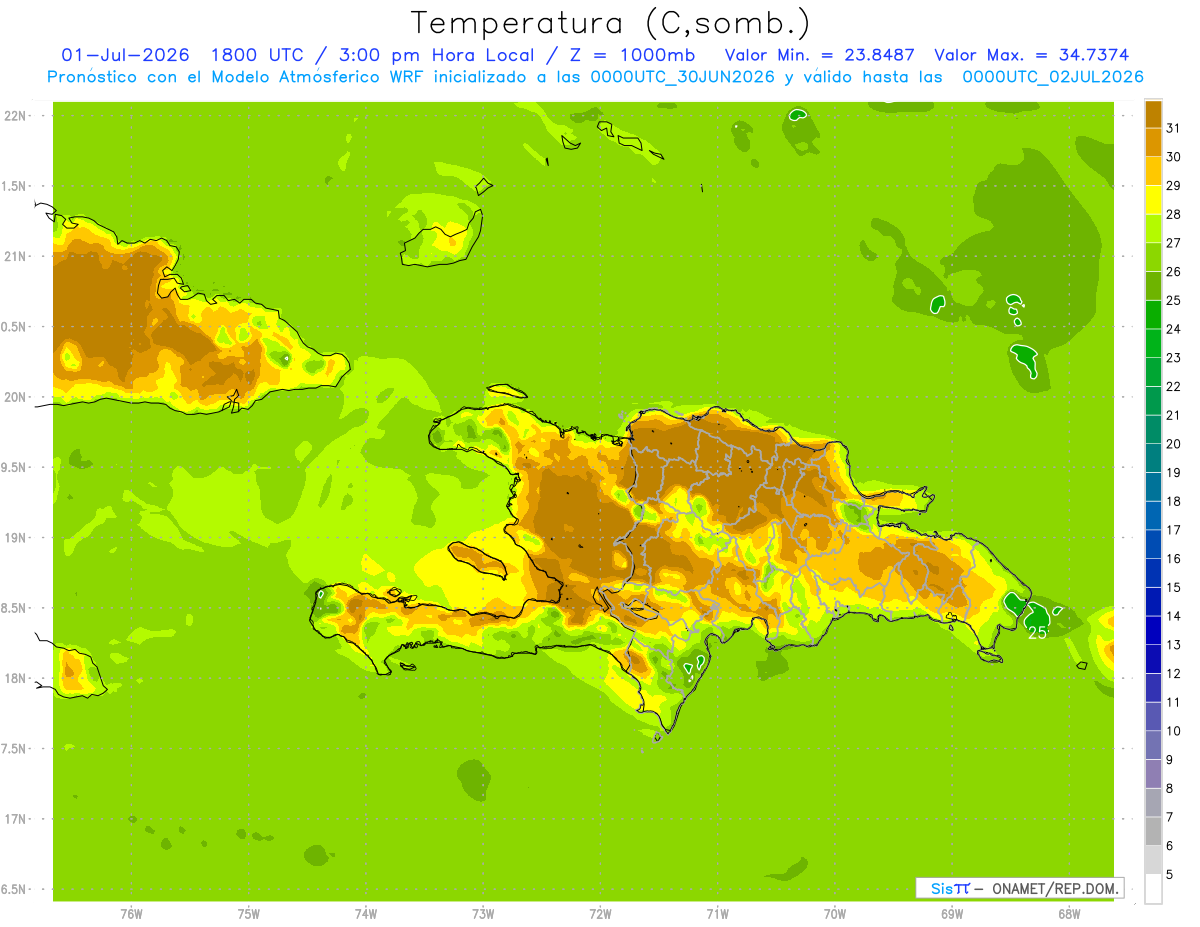
Task: Click legend value "13" on the colorbar
Action: coord(1174,645)
